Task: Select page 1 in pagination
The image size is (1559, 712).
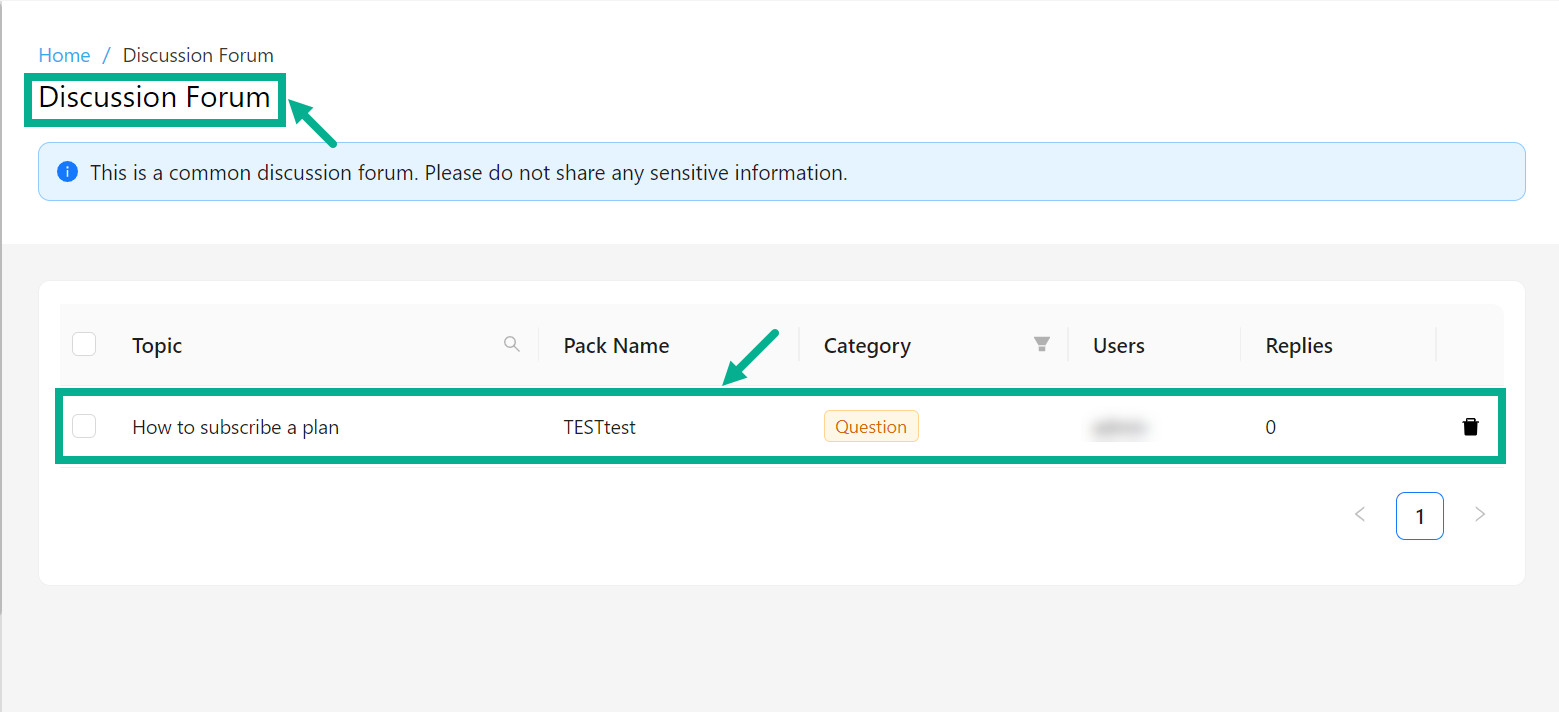Action: (1419, 516)
